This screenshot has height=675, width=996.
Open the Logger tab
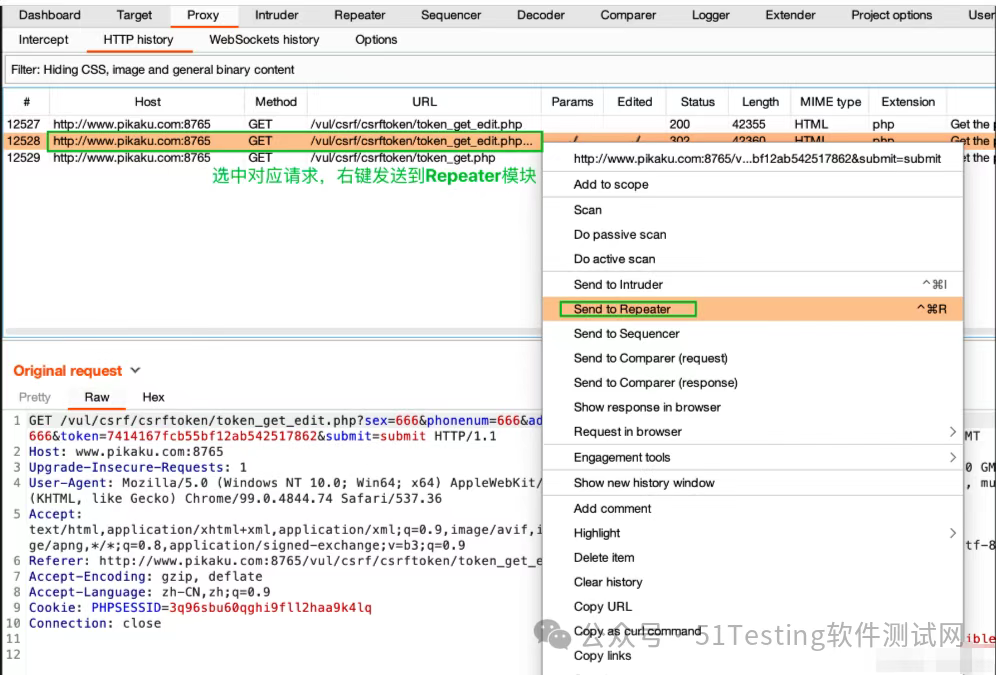[x=711, y=15]
